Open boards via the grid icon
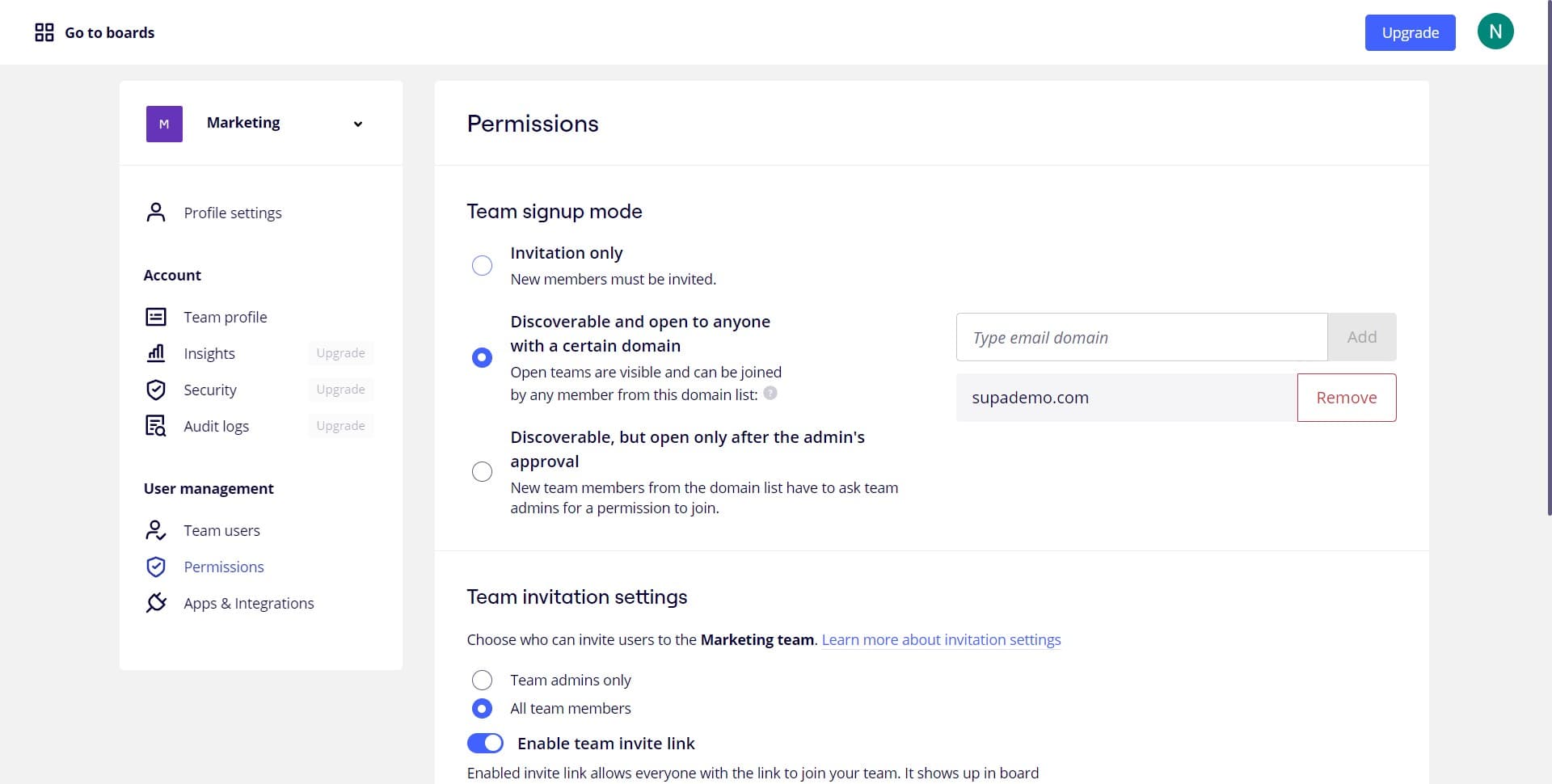Viewport: 1552px width, 784px height. click(44, 32)
